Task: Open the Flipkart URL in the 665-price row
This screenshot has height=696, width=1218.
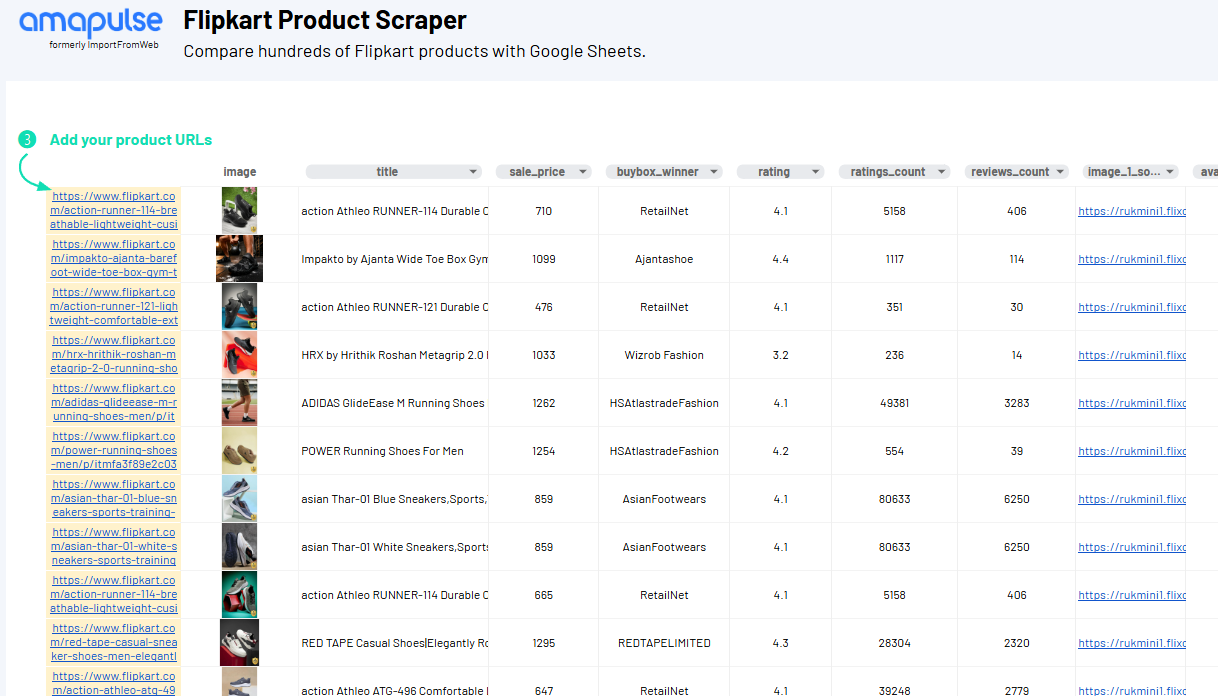Action: pos(114,594)
